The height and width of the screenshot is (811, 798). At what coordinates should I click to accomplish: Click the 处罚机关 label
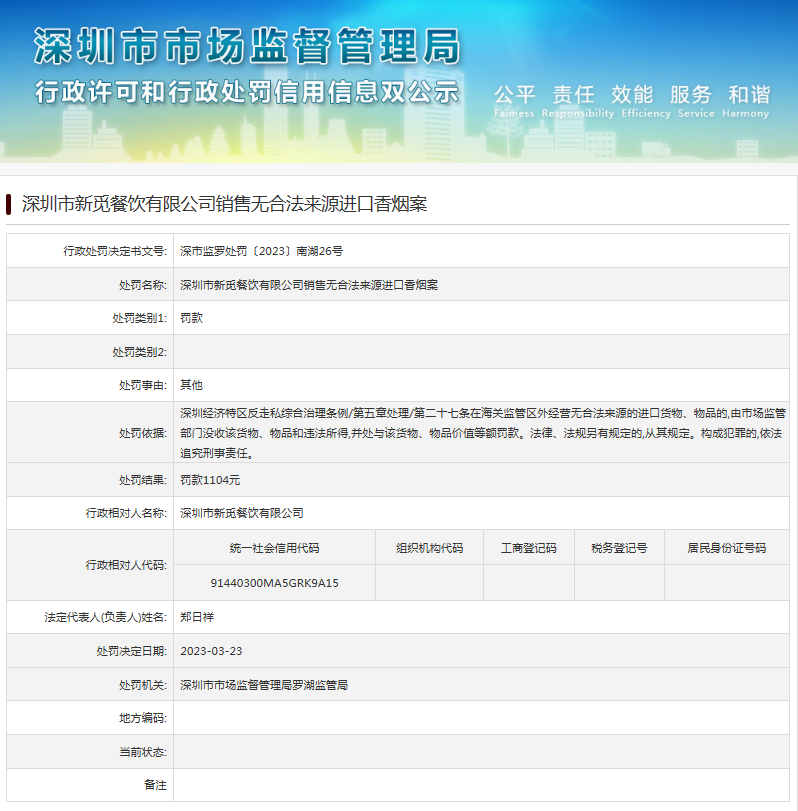coord(143,685)
